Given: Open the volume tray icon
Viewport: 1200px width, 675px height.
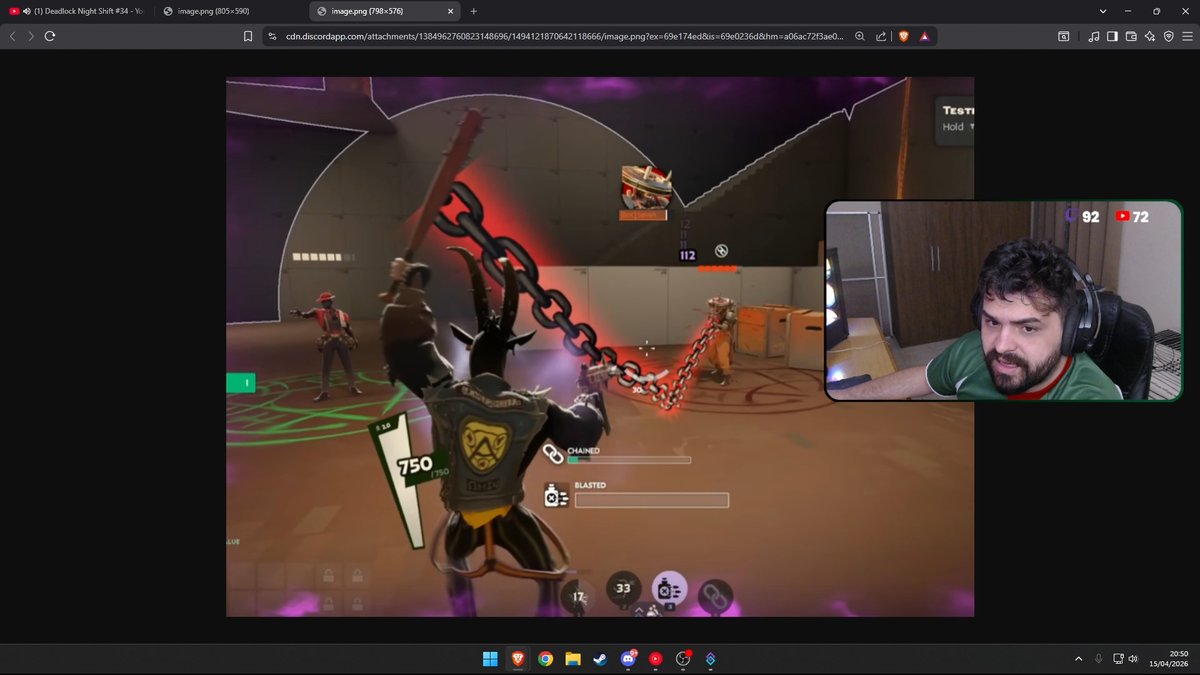Looking at the screenshot, I should click(1133, 659).
